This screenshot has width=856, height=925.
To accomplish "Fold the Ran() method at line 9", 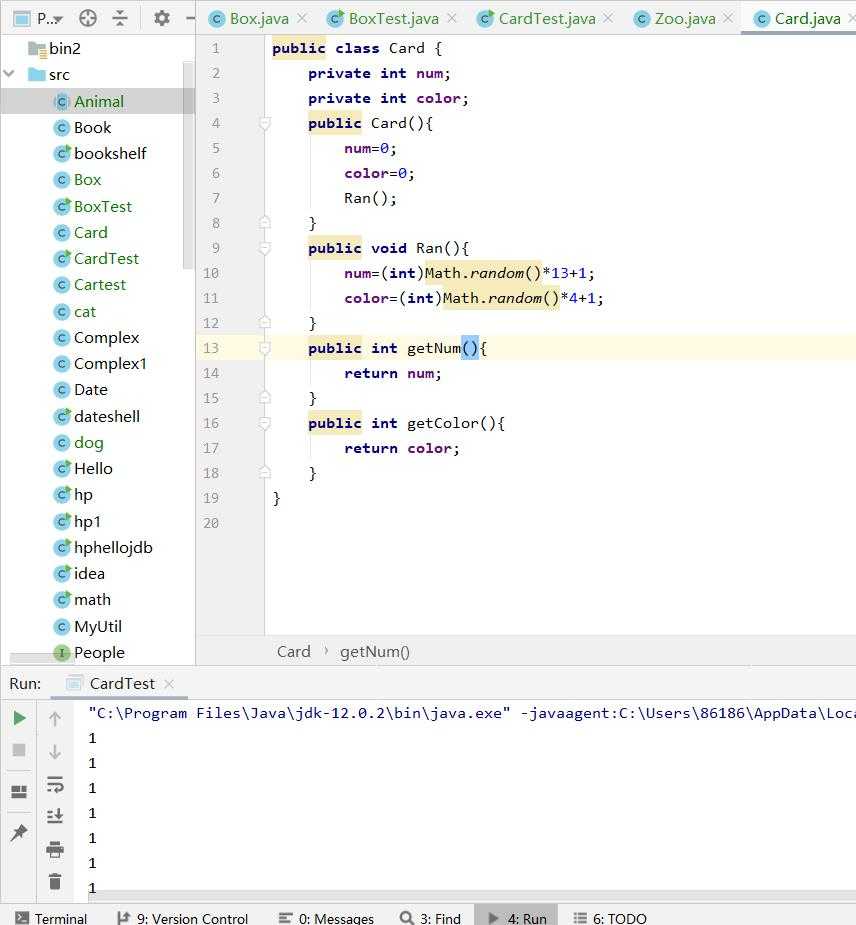I will coord(265,248).
